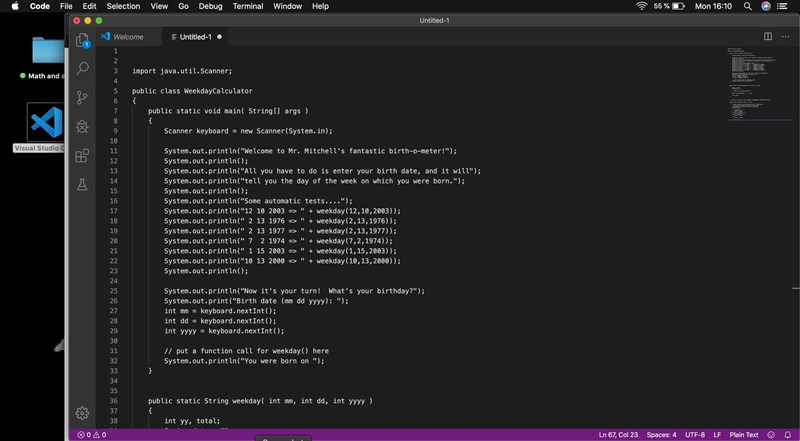Split the editor to the right
This screenshot has width=800, height=441.
pyautogui.click(x=768, y=37)
